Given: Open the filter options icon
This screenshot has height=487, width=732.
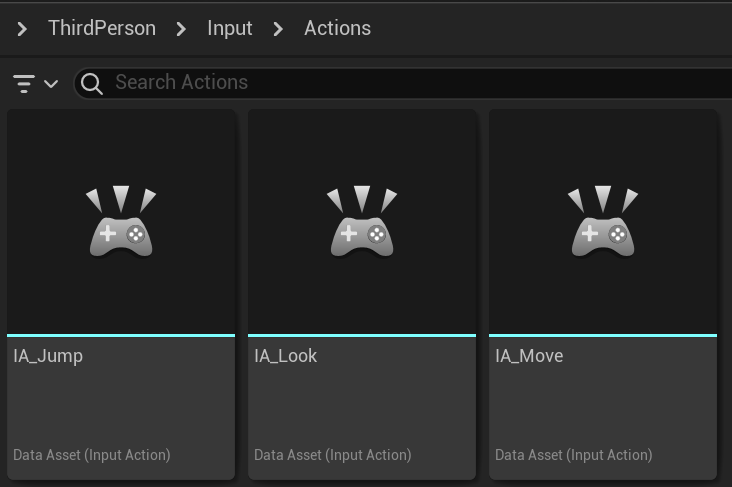Looking at the screenshot, I should coord(24,84).
